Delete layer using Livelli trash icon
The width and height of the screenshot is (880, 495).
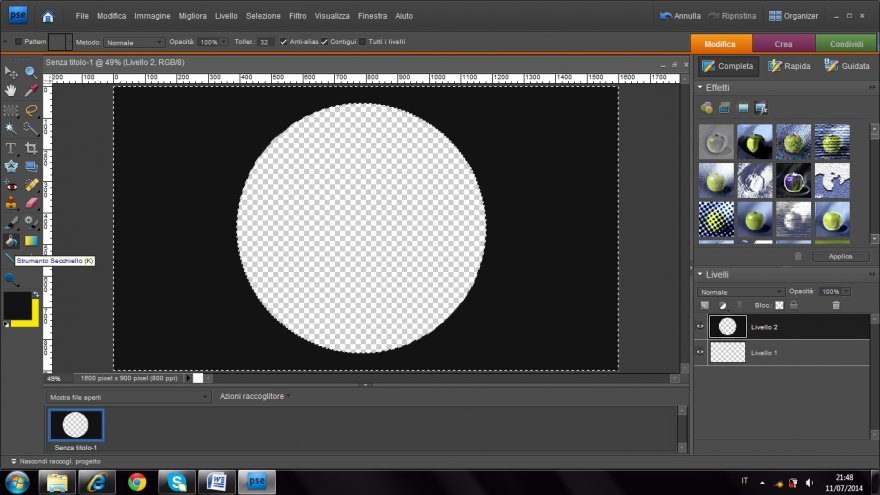836,305
